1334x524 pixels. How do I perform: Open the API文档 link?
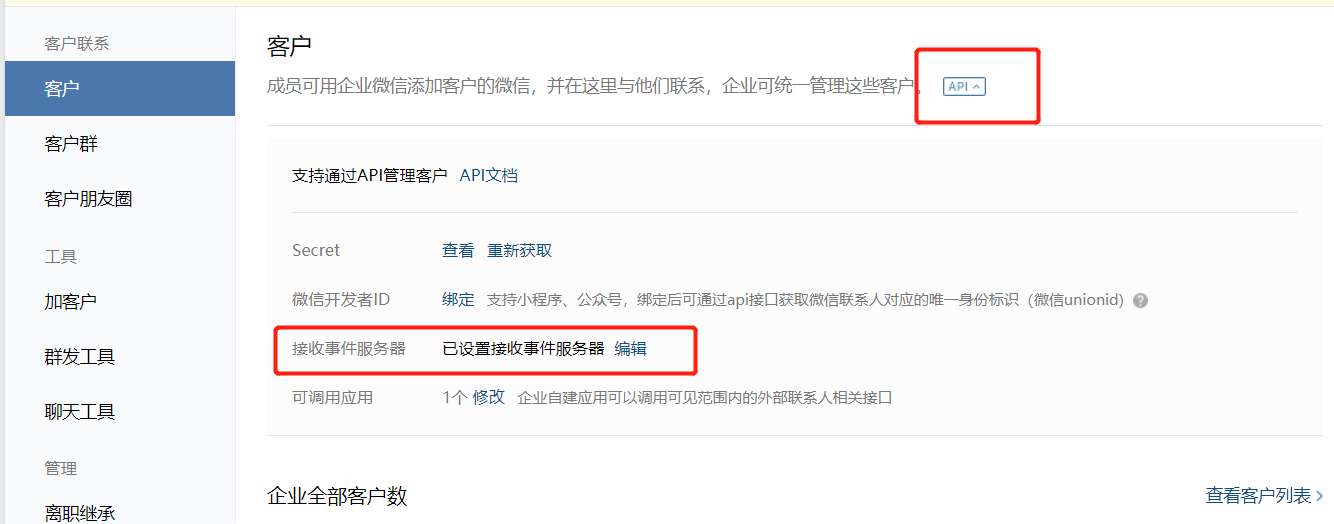pyautogui.click(x=489, y=175)
